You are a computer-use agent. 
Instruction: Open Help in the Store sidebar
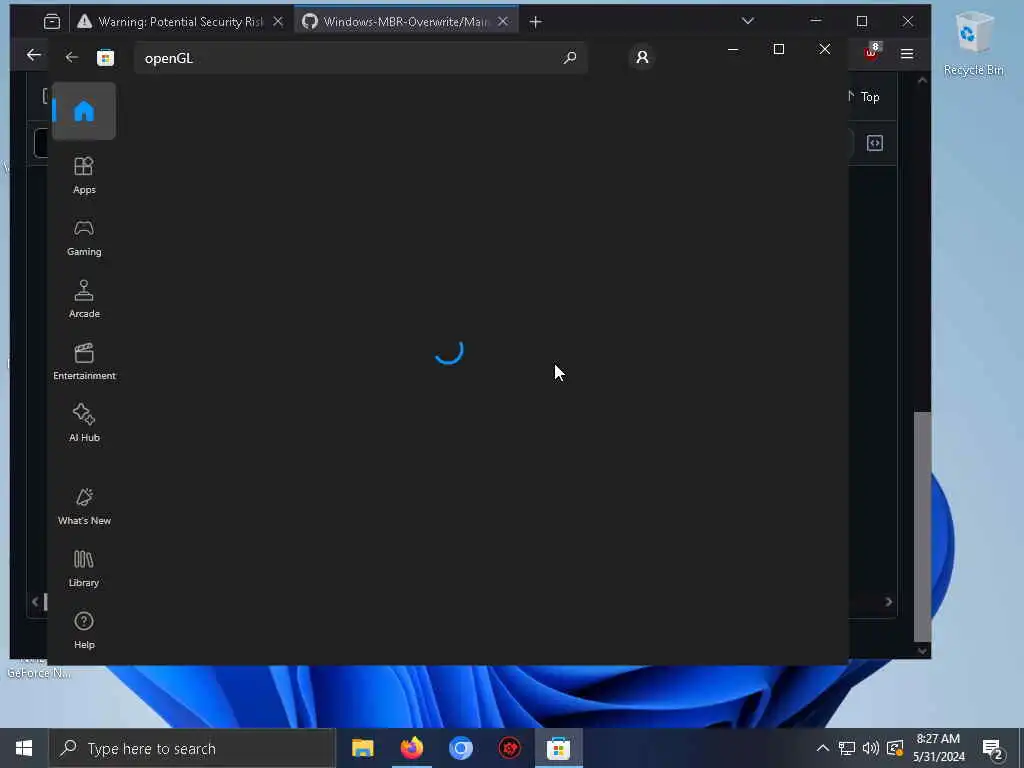coord(84,631)
